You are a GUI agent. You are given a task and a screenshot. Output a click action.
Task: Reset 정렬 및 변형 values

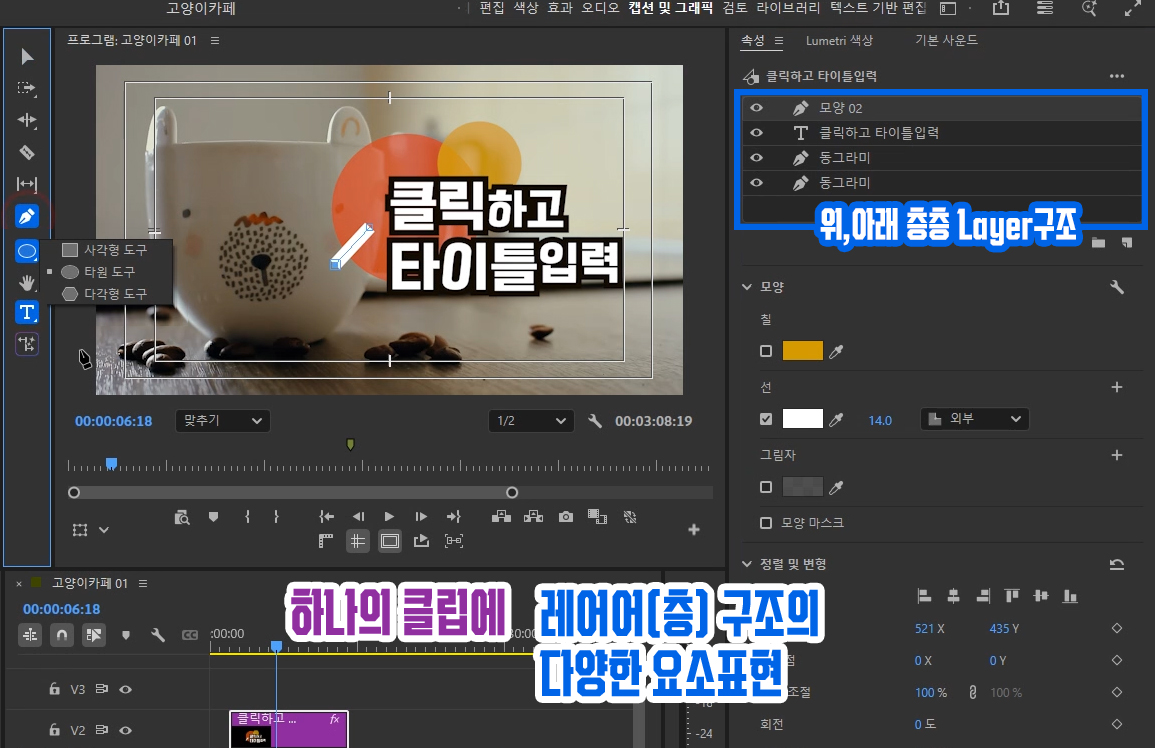(x=1117, y=565)
